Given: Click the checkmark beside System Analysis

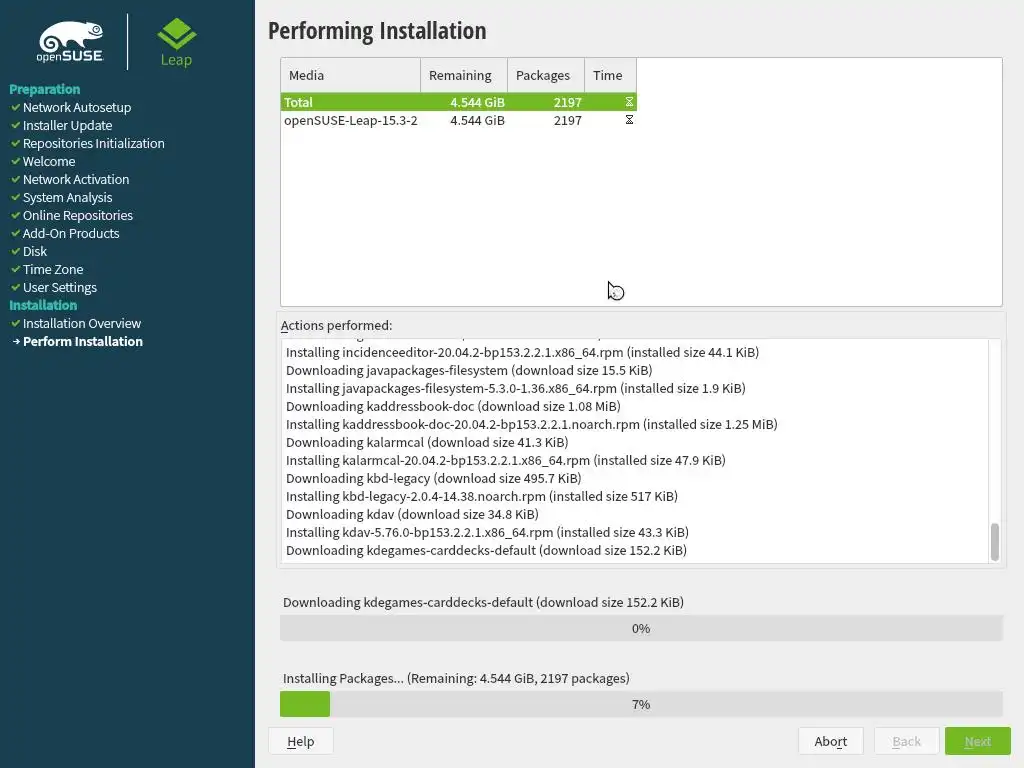Looking at the screenshot, I should 16,197.
